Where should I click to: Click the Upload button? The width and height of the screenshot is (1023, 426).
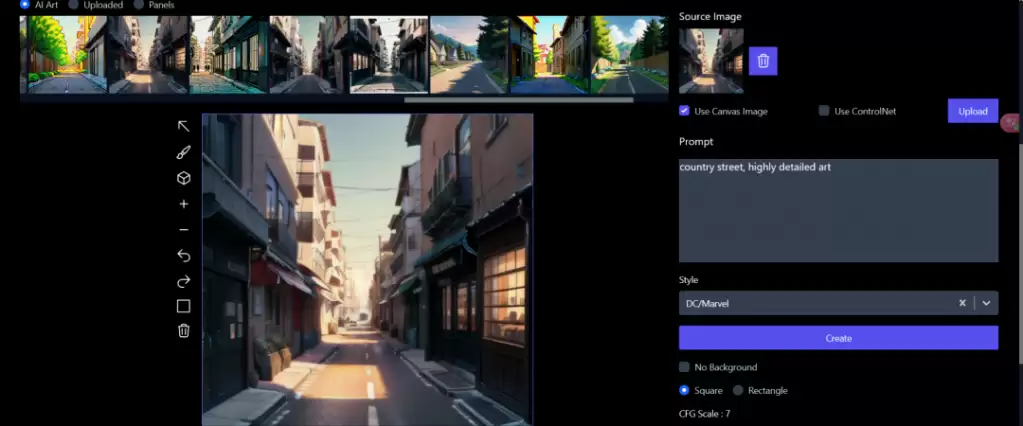(x=973, y=111)
